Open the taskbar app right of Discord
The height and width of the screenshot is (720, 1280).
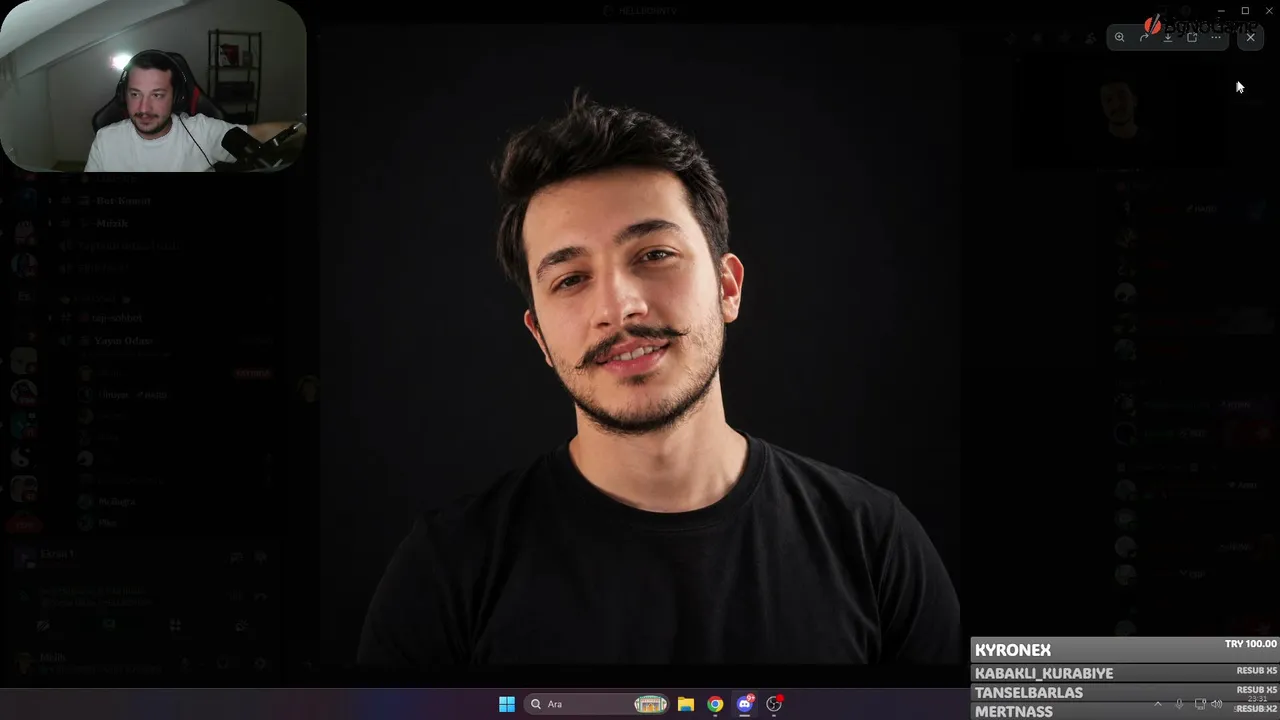click(774, 704)
